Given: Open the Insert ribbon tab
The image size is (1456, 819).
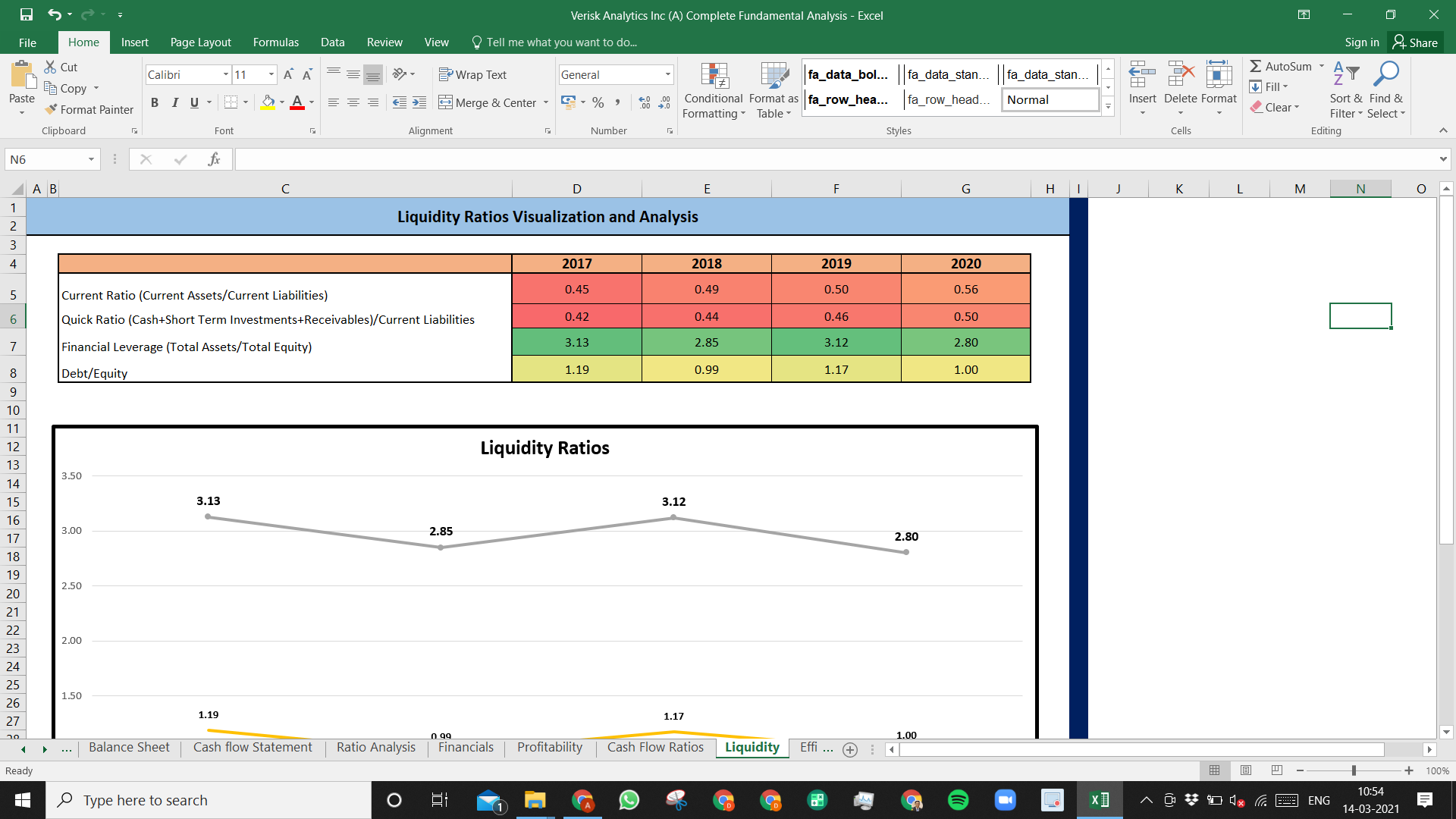Looking at the screenshot, I should (134, 42).
